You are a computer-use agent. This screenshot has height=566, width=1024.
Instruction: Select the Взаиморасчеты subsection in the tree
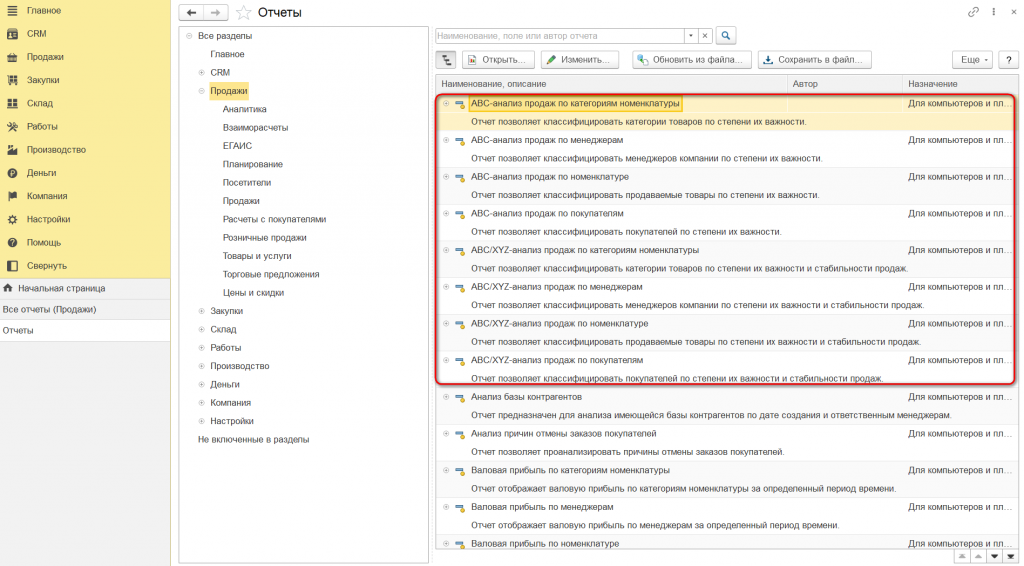coord(255,127)
